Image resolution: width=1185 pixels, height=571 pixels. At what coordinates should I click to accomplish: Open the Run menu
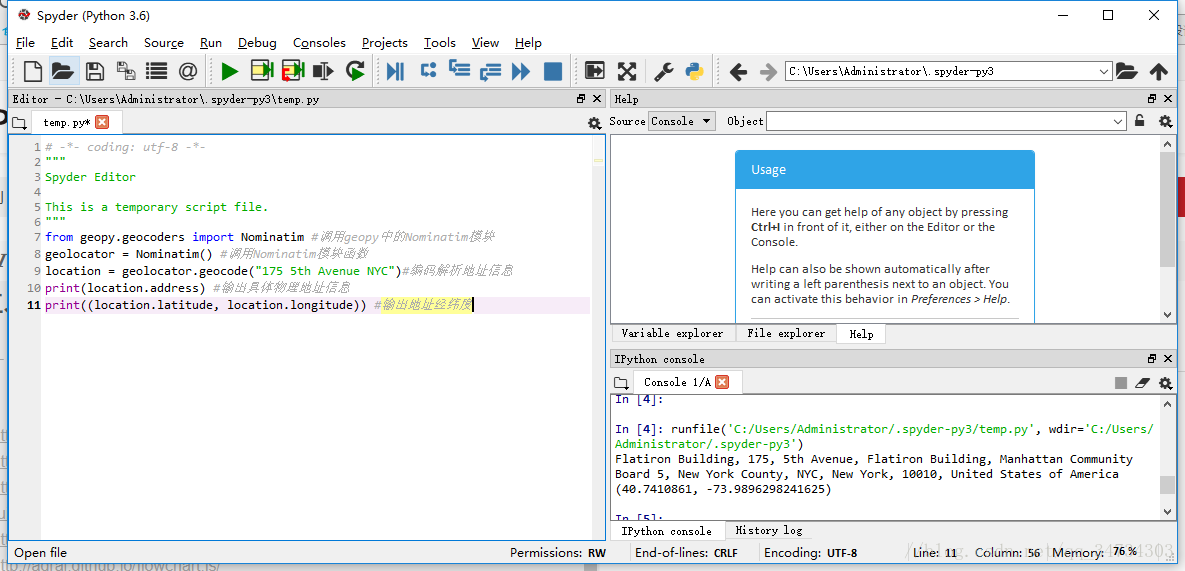point(211,43)
